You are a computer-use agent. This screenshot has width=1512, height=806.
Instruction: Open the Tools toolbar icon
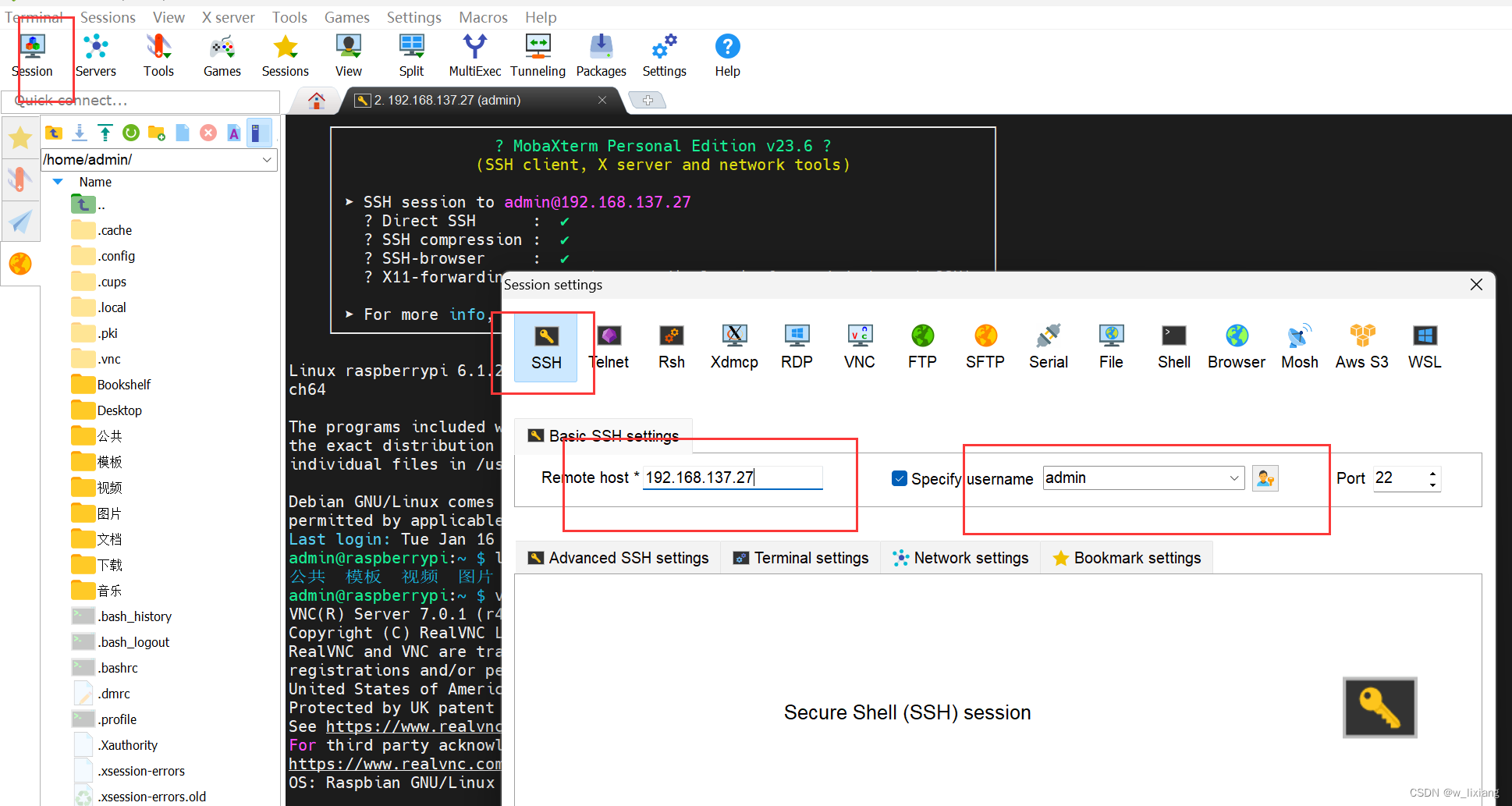(158, 55)
